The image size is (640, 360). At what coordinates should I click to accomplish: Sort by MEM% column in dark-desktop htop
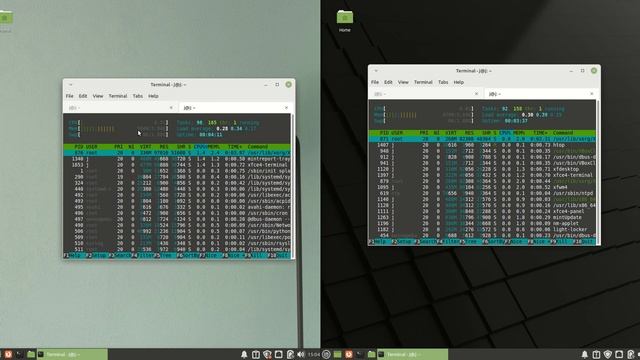tap(519, 133)
